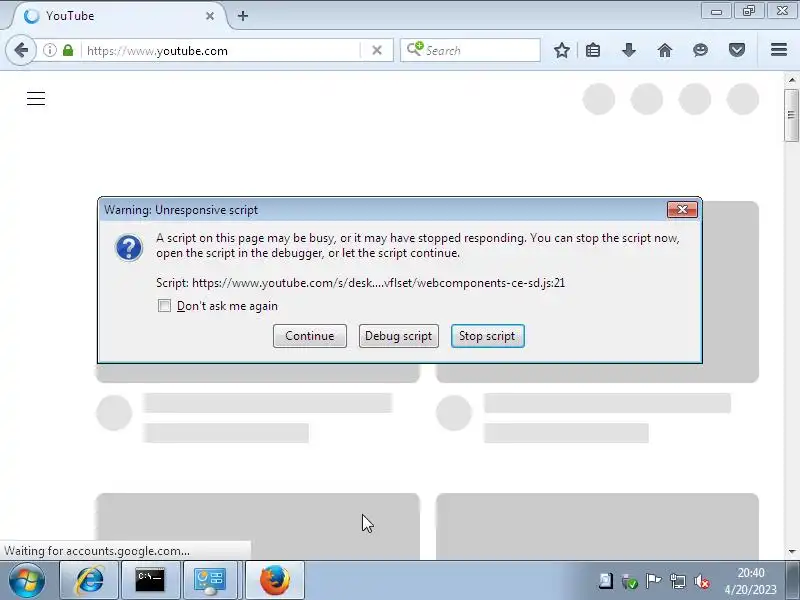800x600 pixels.
Task: Click the Waiting for accounts.google.com status text
Action: [x=97, y=551]
